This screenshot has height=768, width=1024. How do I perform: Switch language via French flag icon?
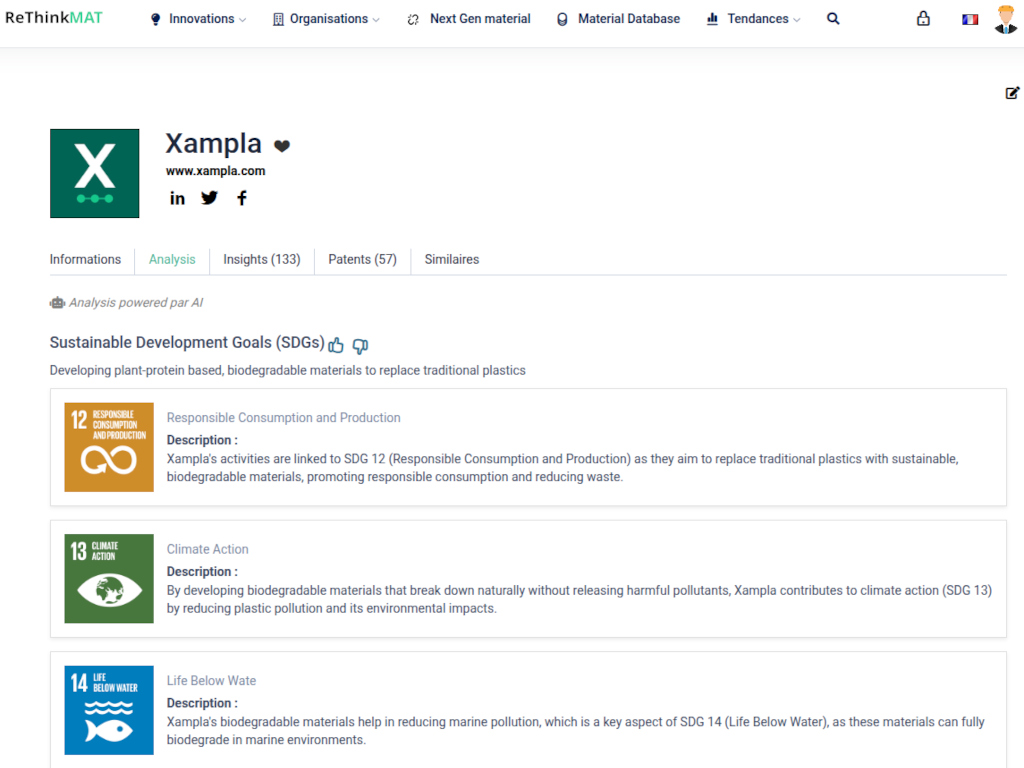click(970, 19)
